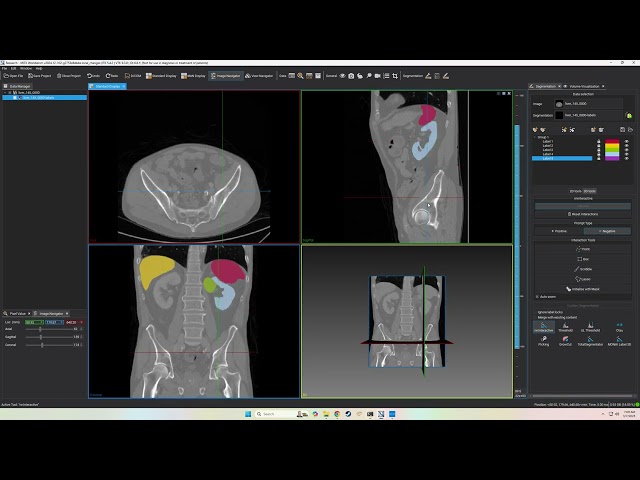Choose the Point interaction tool

pos(583,249)
